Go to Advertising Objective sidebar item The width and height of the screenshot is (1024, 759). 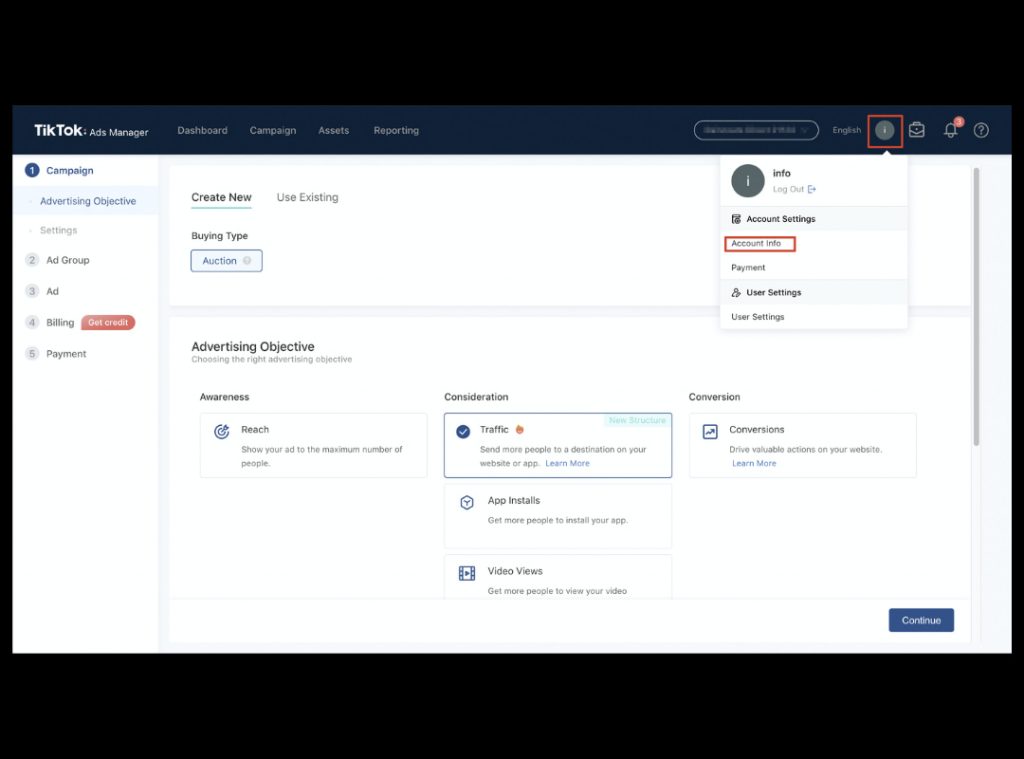pos(88,201)
